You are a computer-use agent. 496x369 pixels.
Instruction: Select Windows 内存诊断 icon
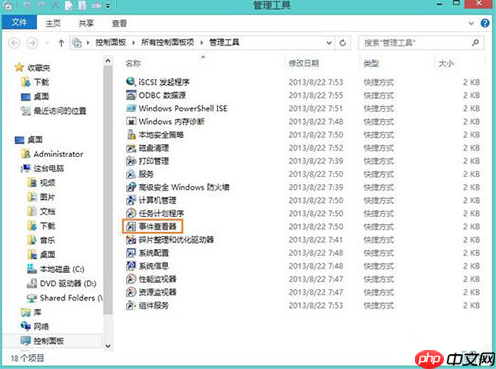coord(131,121)
